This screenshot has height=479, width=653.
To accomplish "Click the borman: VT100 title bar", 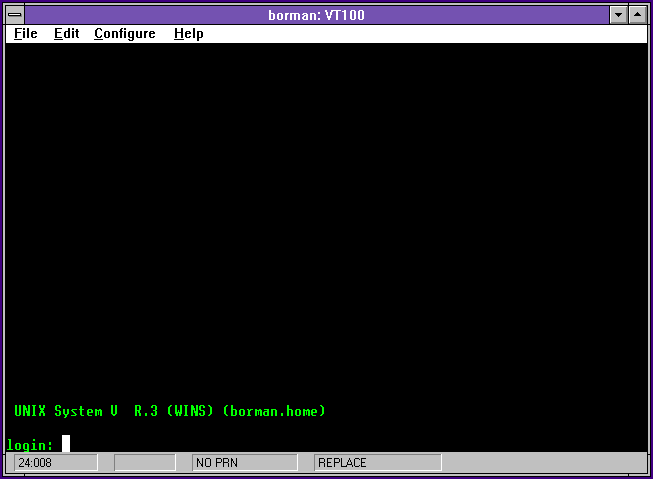I will click(x=317, y=15).
